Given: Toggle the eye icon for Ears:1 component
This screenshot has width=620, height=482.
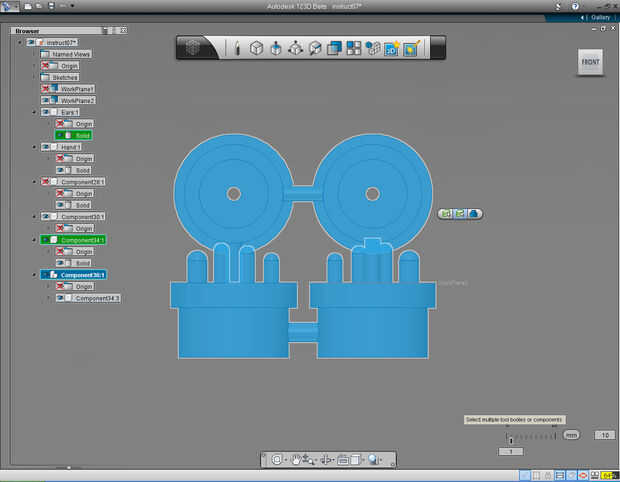Looking at the screenshot, I should [45, 112].
